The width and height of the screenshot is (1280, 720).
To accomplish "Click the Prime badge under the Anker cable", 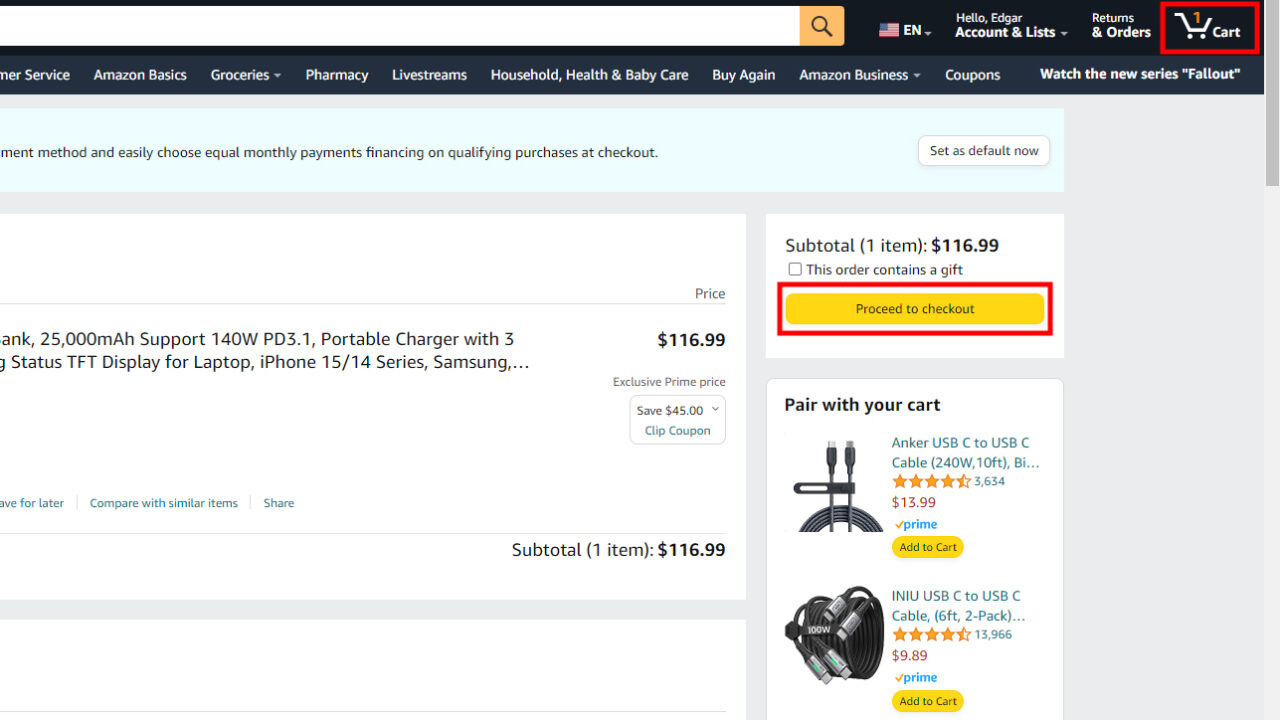I will click(x=915, y=524).
